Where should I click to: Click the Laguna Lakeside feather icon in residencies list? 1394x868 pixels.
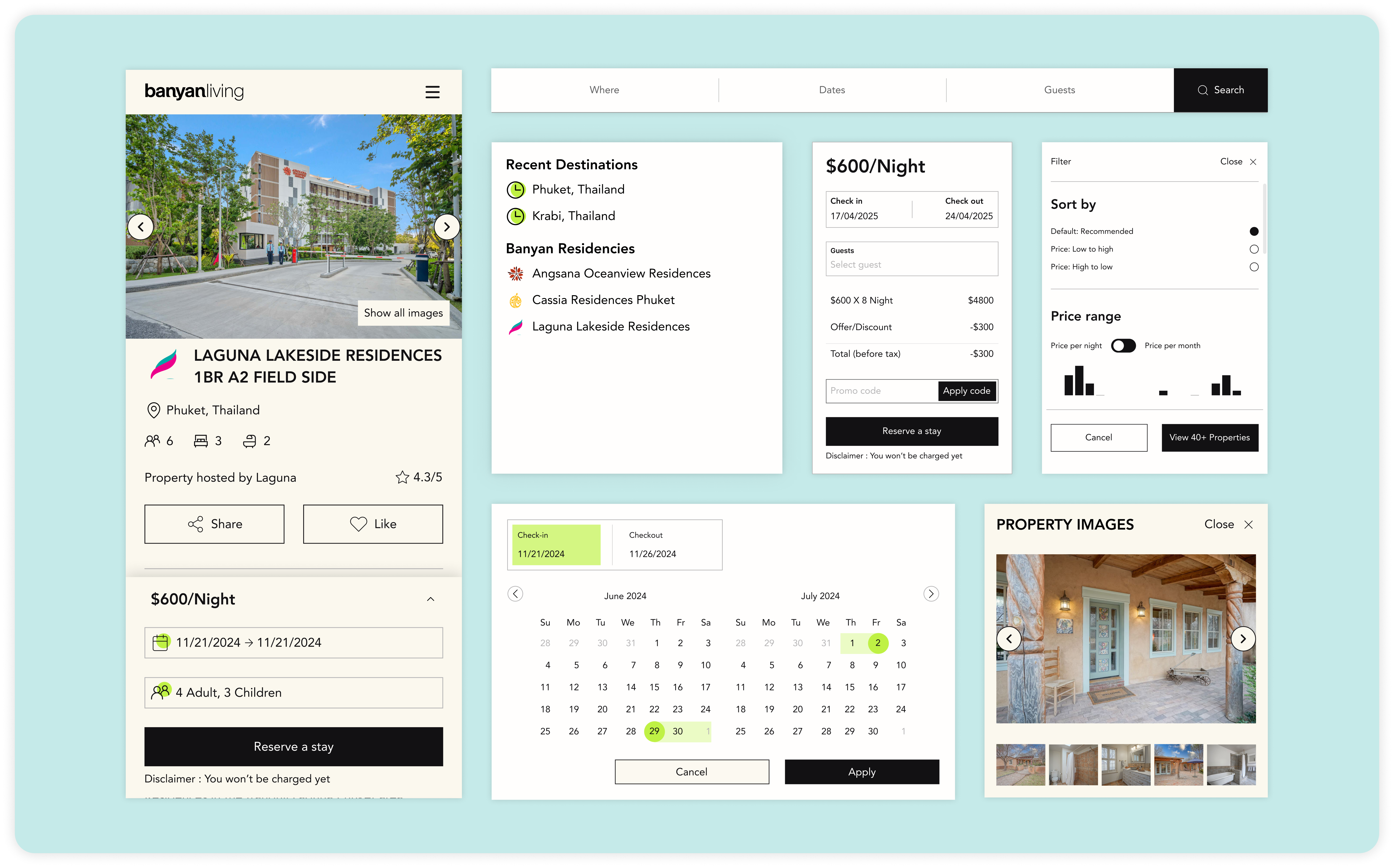516,327
